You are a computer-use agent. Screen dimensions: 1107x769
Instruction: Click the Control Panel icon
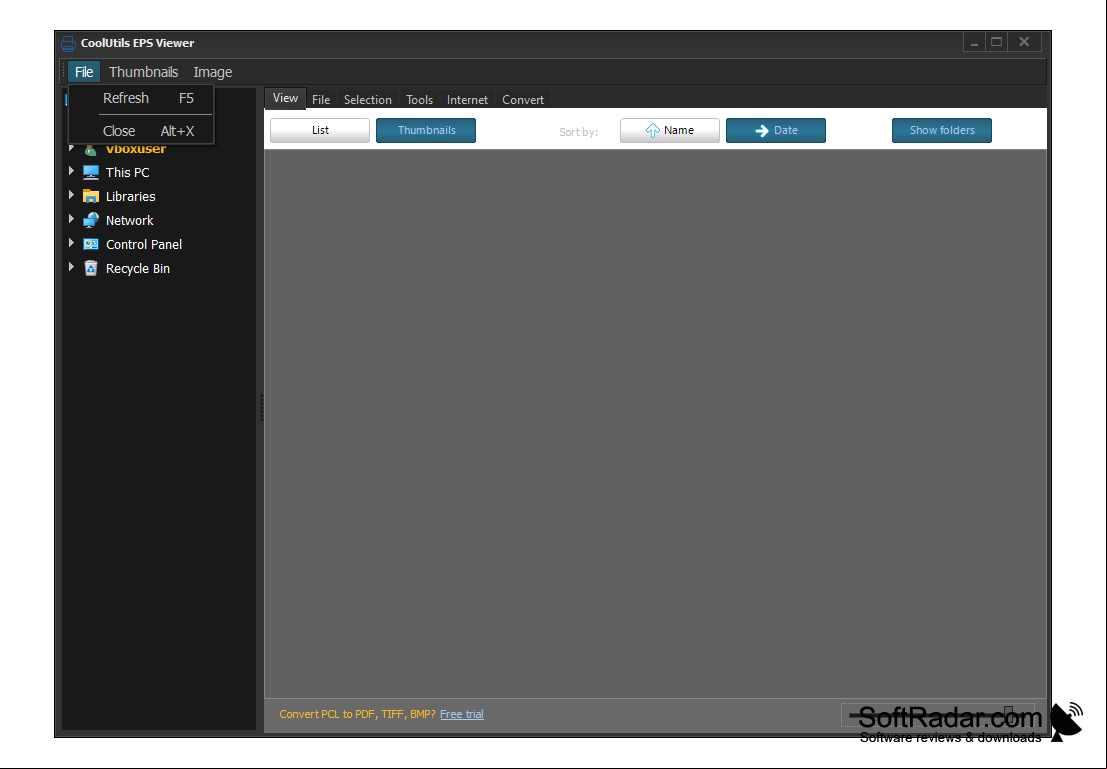90,244
